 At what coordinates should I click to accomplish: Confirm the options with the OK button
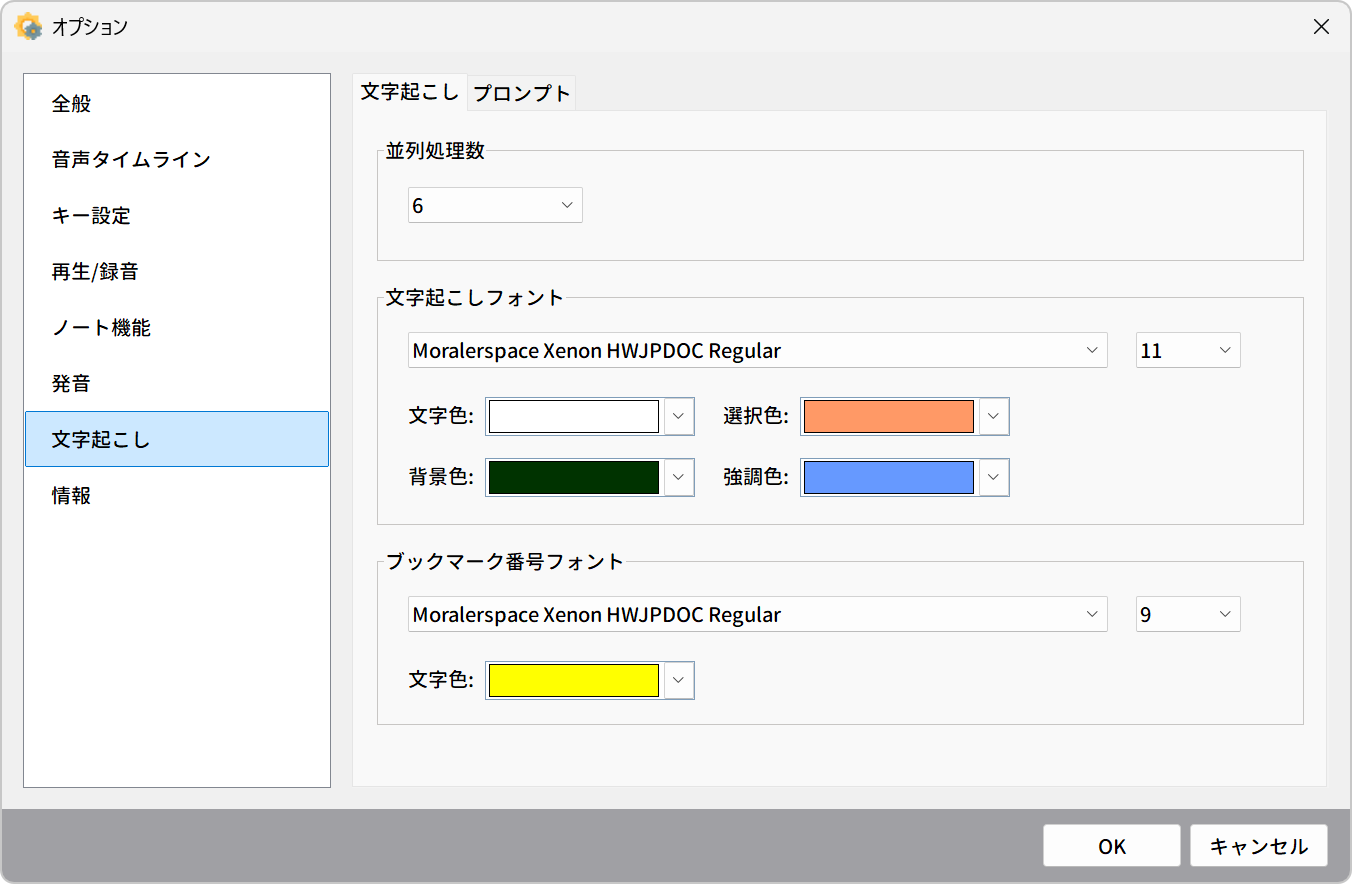click(1112, 846)
